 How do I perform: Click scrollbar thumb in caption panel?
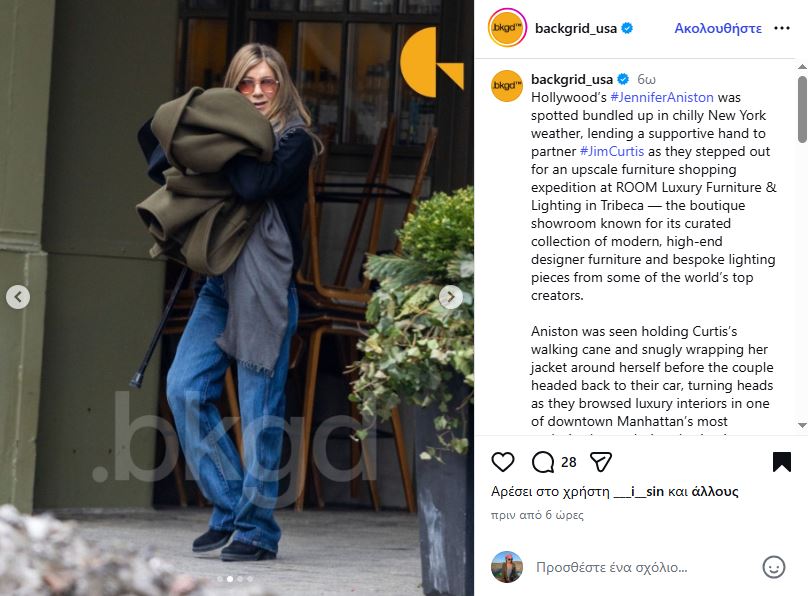tap(802, 109)
